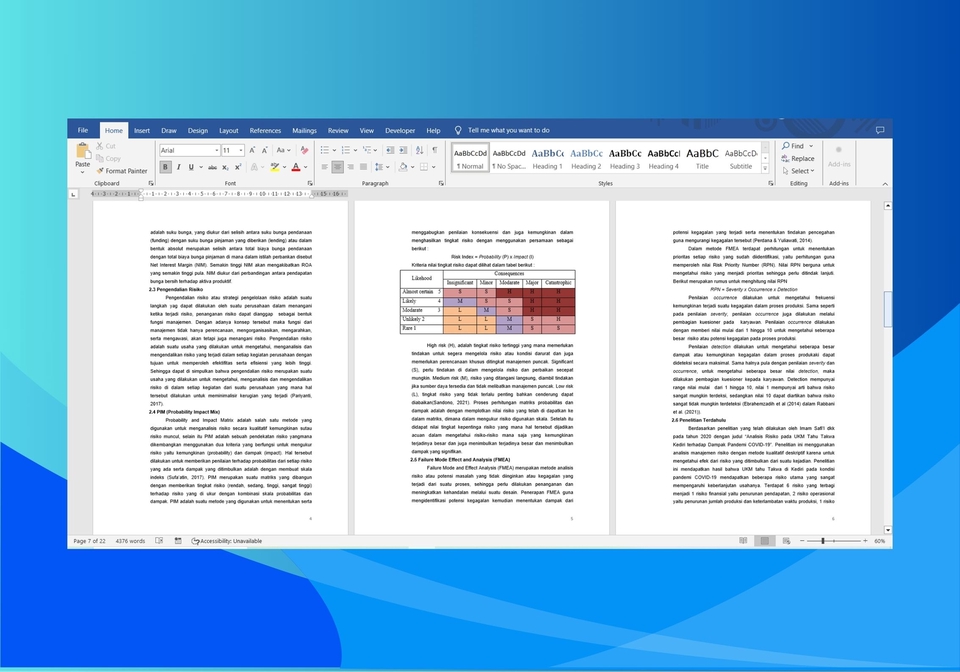The height and width of the screenshot is (672, 960).
Task: Open the font size 11 dropdown
Action: click(241, 151)
